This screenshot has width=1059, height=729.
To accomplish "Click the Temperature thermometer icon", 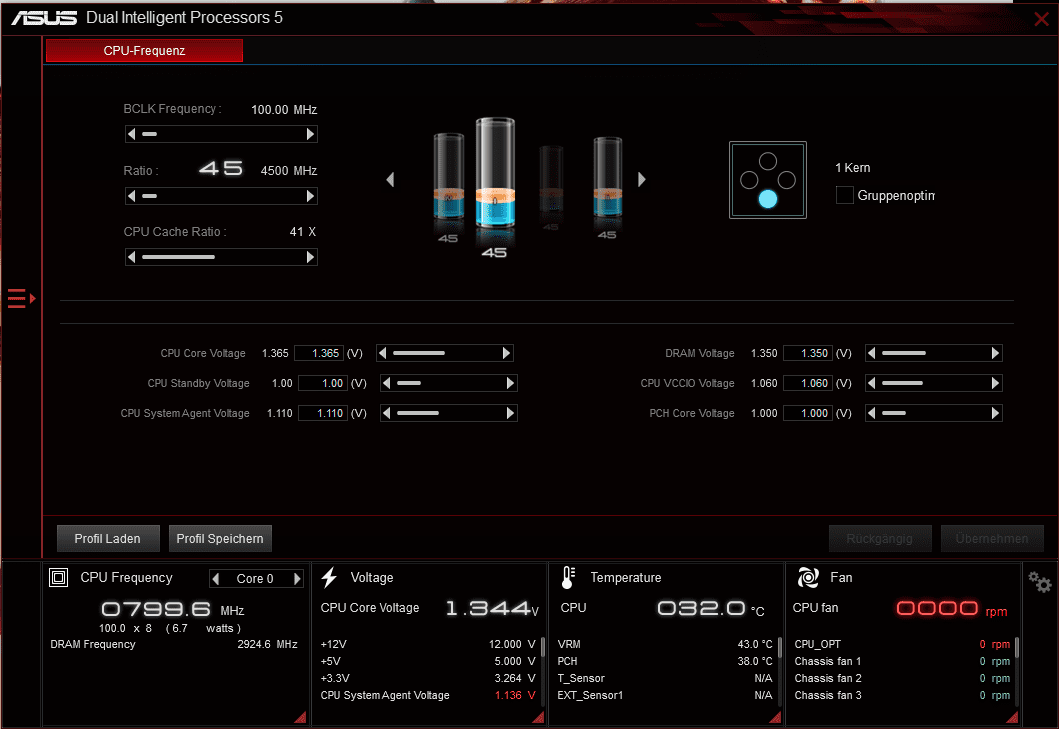I will [568, 578].
